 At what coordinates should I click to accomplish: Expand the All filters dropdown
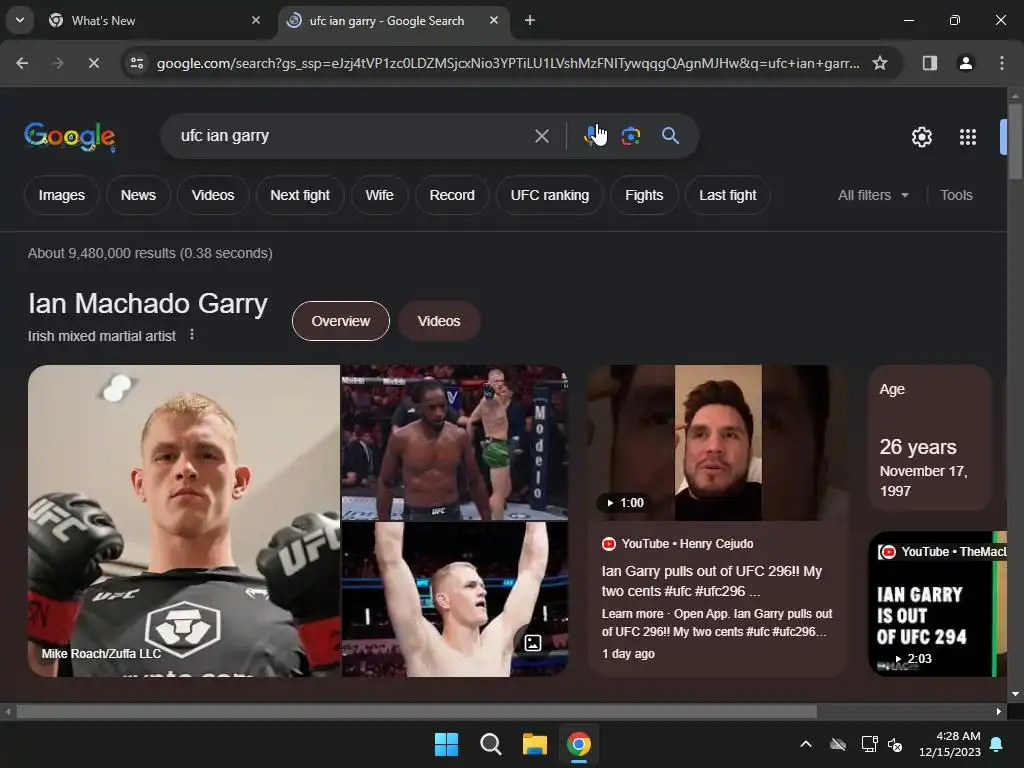[x=873, y=195]
